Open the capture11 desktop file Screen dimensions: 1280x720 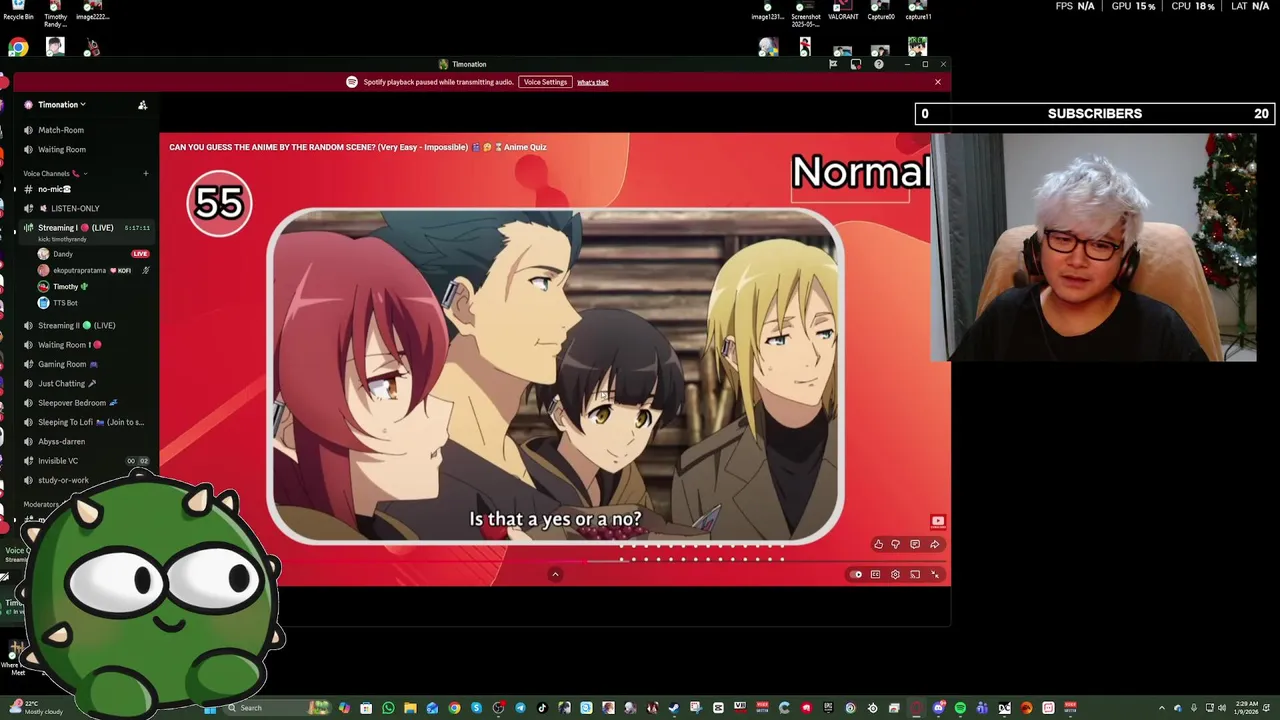pos(918,11)
